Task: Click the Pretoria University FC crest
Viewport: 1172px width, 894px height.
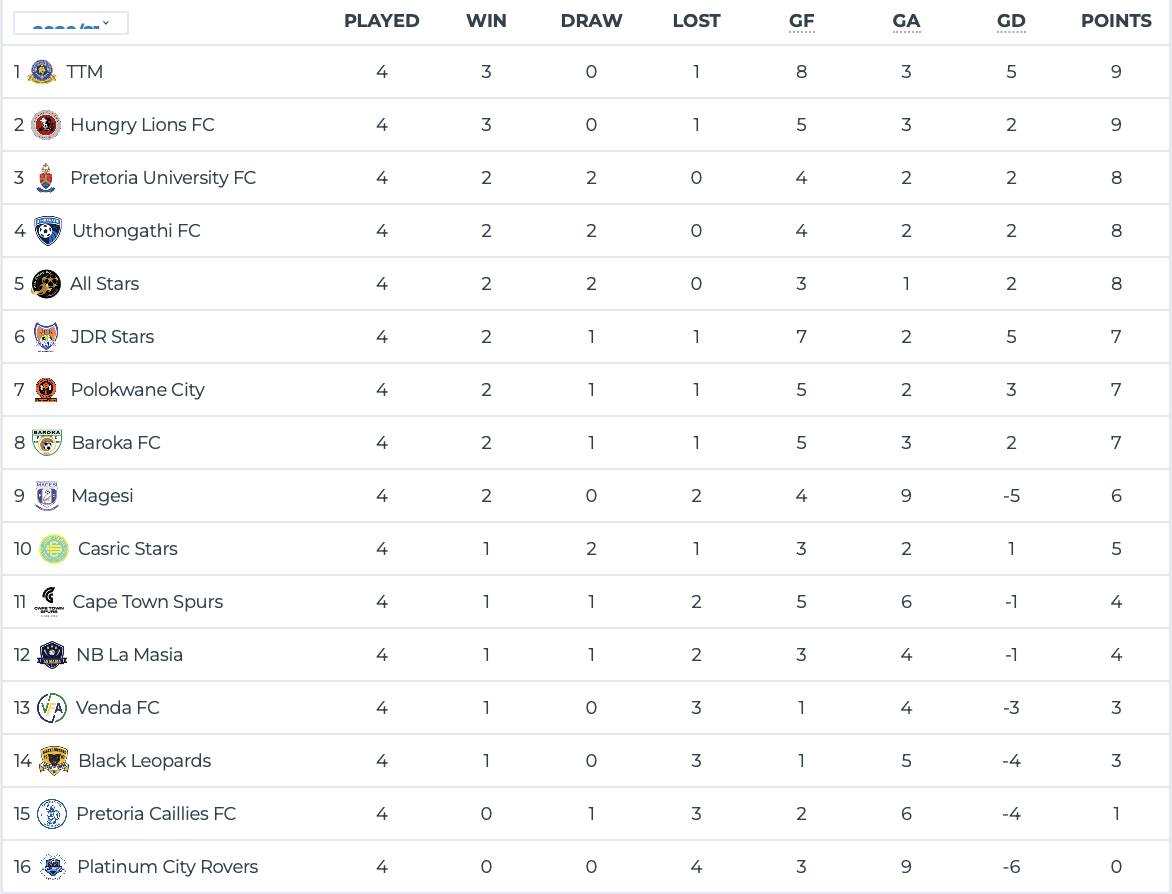Action: 45,178
